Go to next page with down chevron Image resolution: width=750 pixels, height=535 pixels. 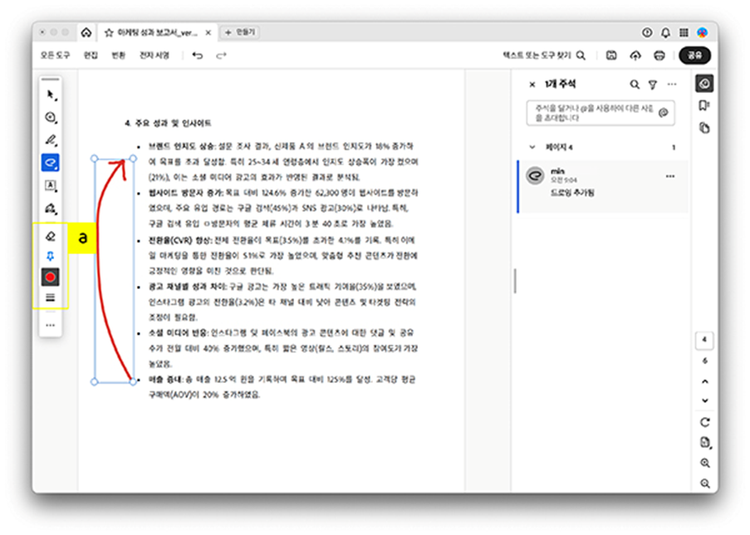tap(705, 401)
